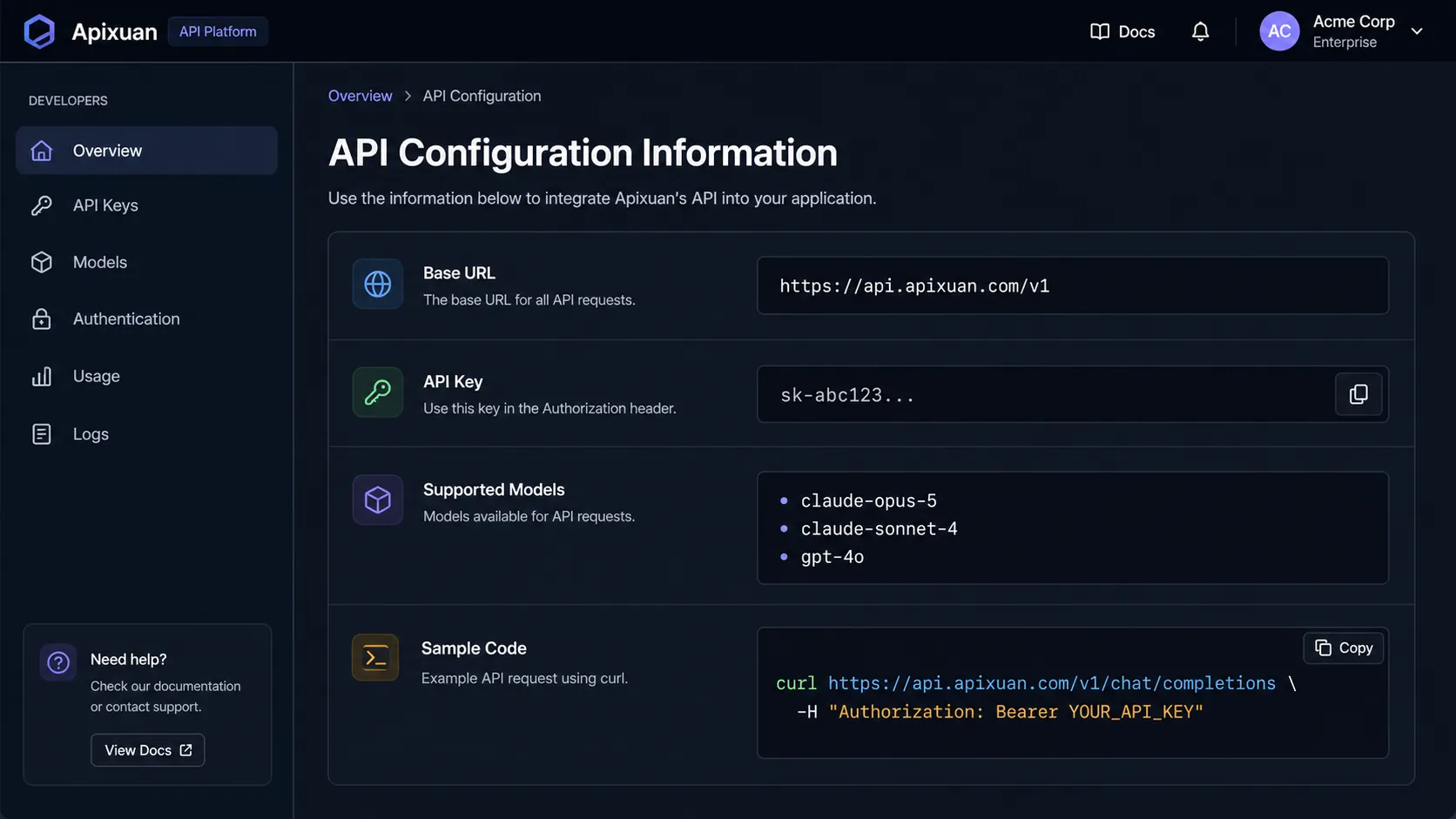
Task: Open the API Keys sidebar item
Action: point(146,205)
